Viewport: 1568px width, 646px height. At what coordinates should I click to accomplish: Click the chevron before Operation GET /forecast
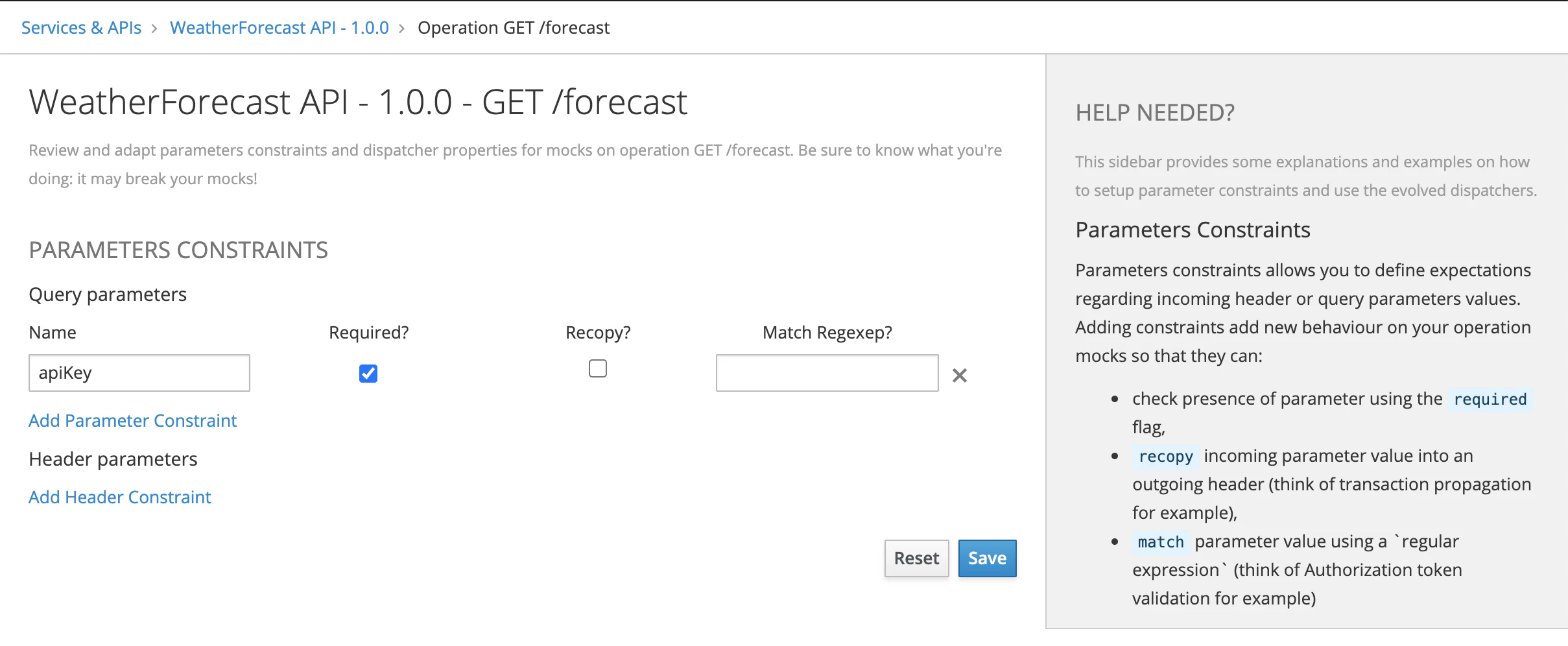pyautogui.click(x=402, y=29)
